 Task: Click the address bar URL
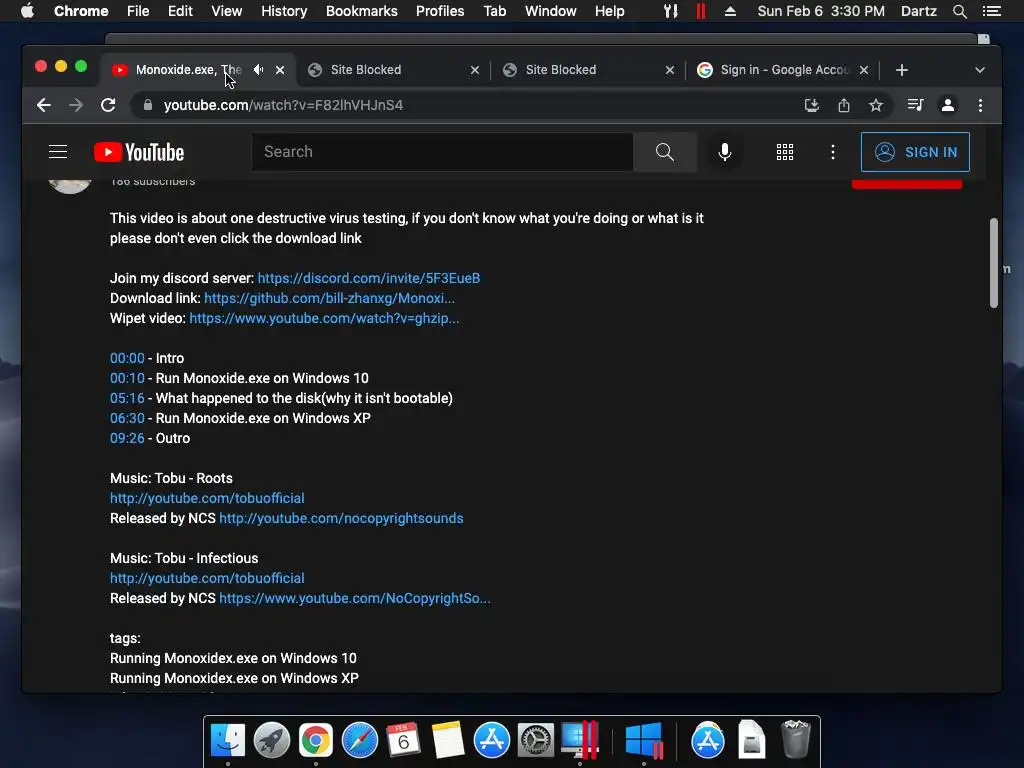click(283, 105)
